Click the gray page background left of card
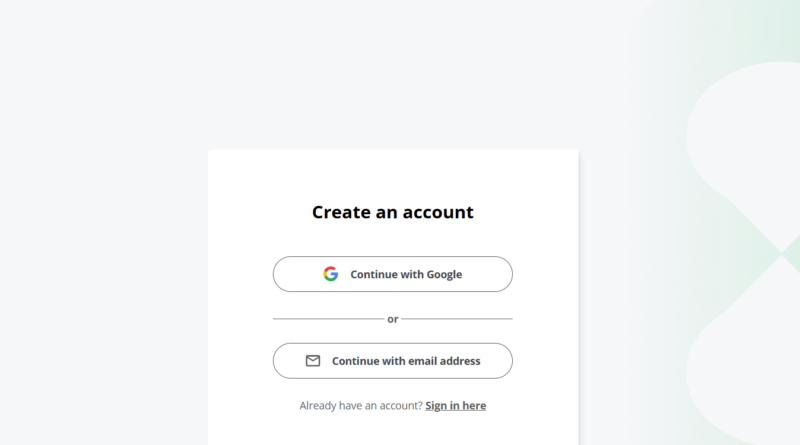The image size is (800, 445). pyautogui.click(x=100, y=250)
